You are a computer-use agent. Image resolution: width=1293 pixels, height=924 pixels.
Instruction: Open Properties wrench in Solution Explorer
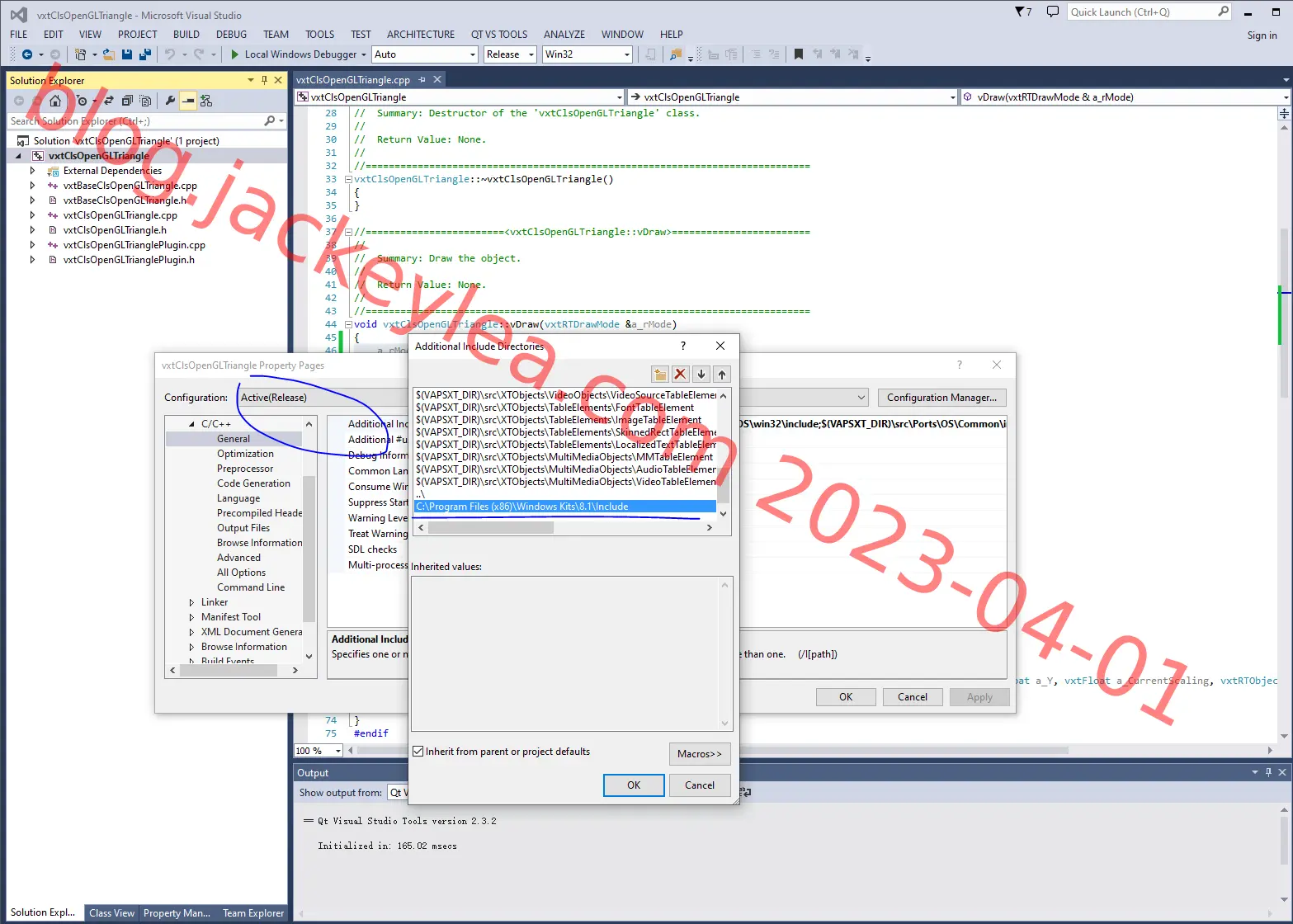click(x=170, y=101)
